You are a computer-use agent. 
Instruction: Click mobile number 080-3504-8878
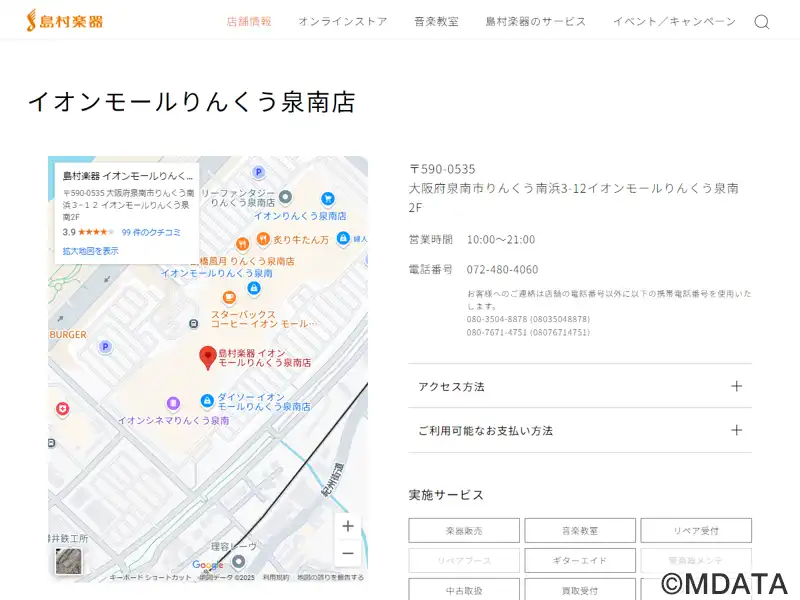pyautogui.click(x=528, y=319)
